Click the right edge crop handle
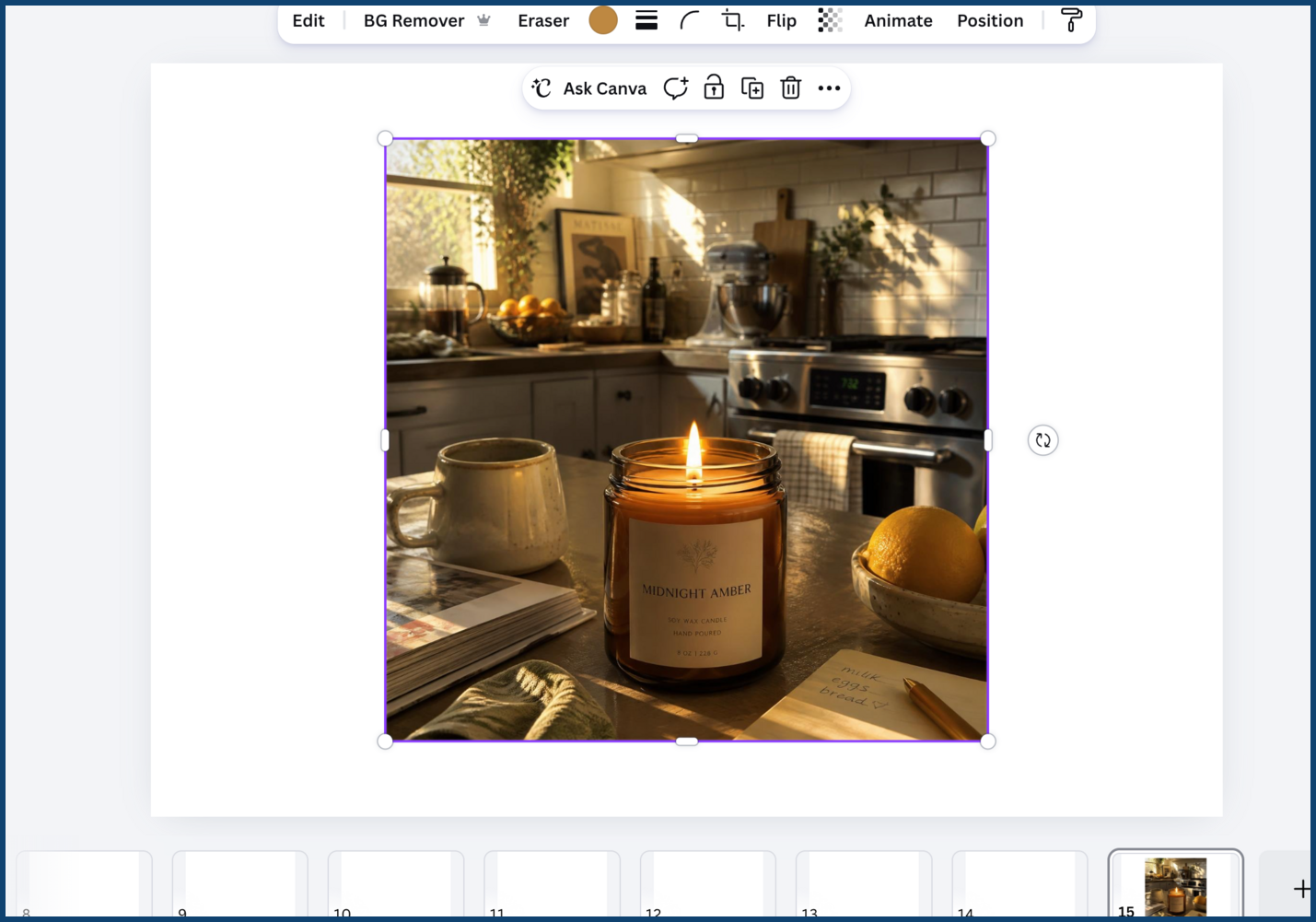1316x922 pixels. (x=988, y=440)
